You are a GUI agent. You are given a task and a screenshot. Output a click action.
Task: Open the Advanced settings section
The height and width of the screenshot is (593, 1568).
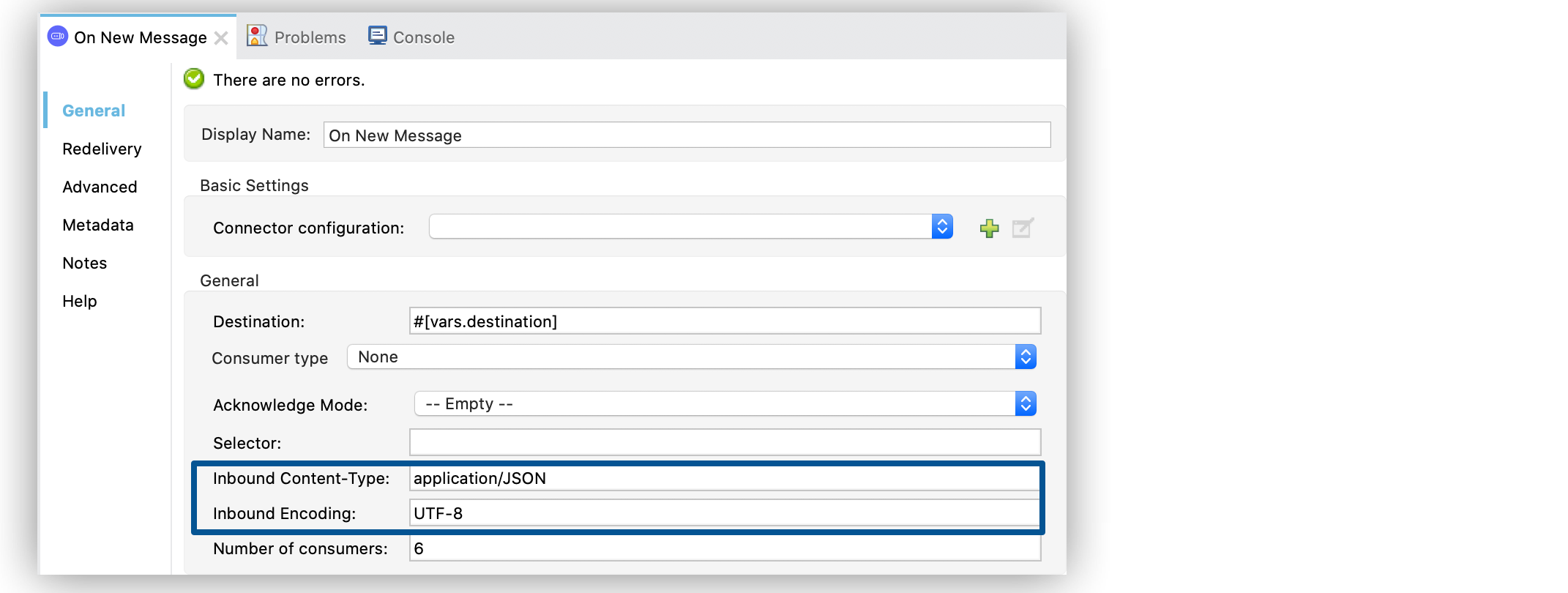coord(100,187)
